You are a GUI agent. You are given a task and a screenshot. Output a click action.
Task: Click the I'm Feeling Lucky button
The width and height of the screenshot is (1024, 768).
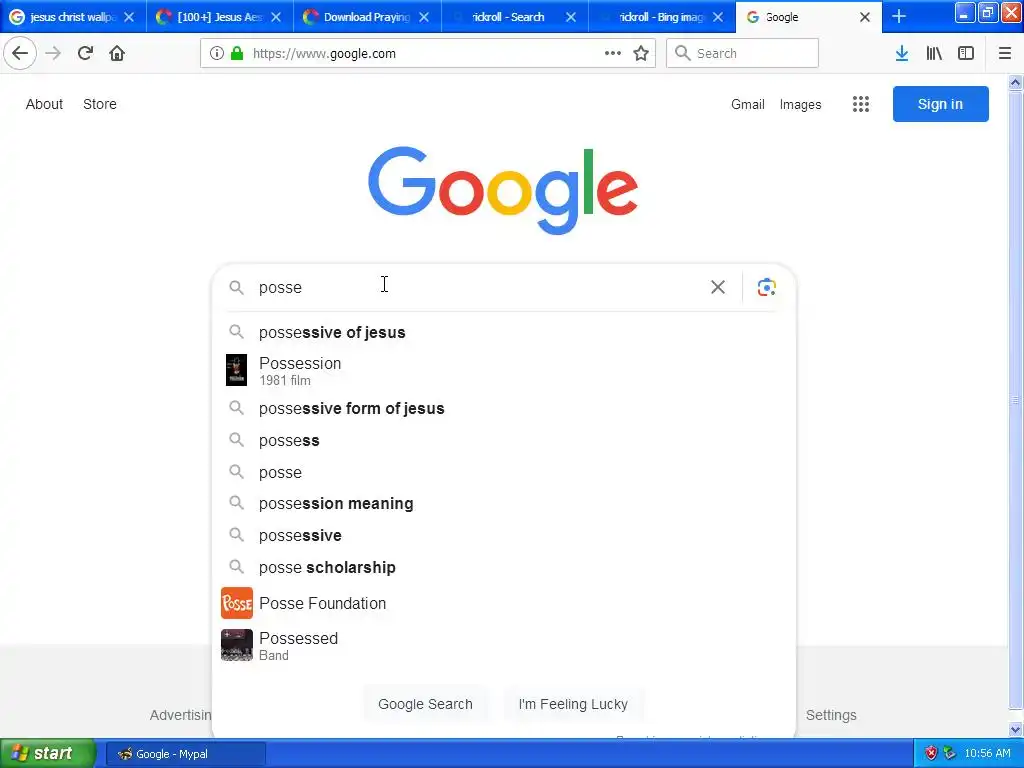[573, 704]
